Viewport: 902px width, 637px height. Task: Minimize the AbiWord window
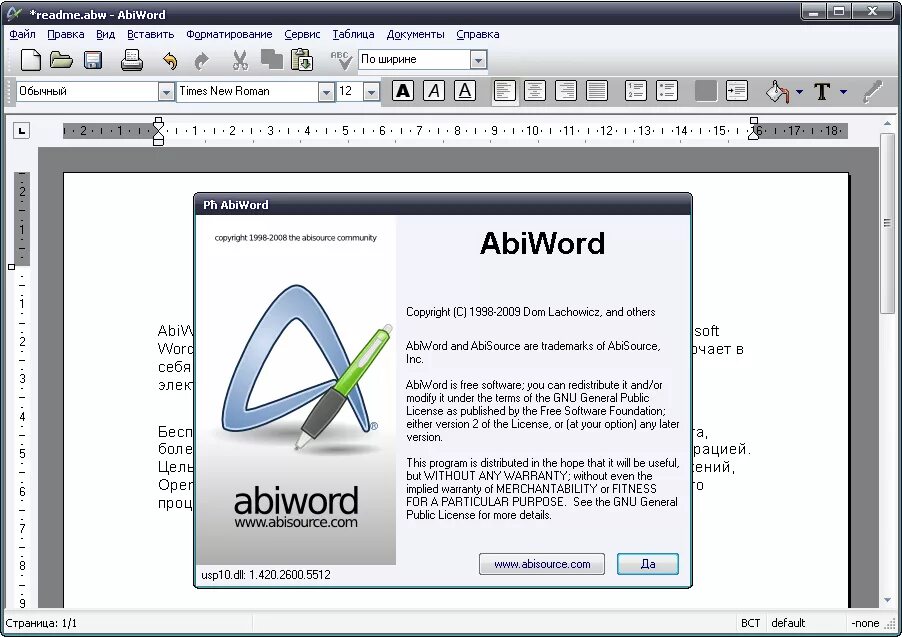(813, 11)
